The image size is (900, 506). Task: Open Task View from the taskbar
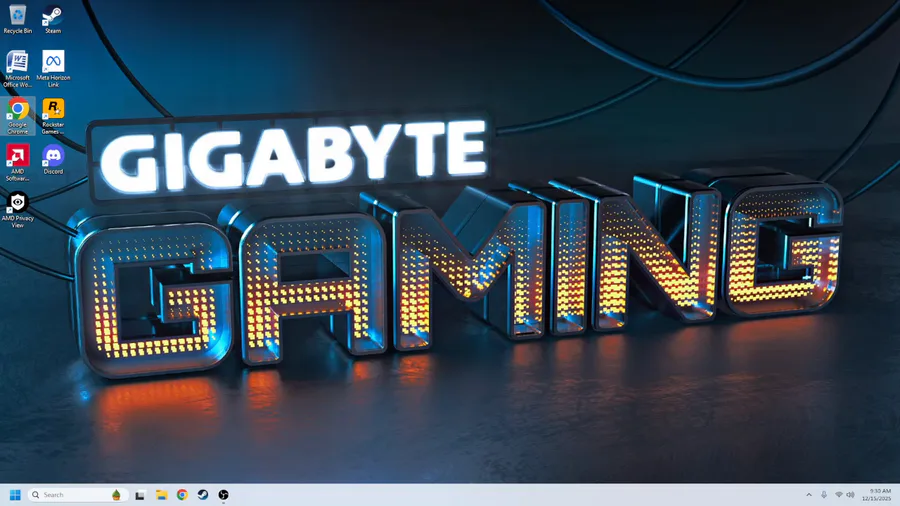pos(140,495)
